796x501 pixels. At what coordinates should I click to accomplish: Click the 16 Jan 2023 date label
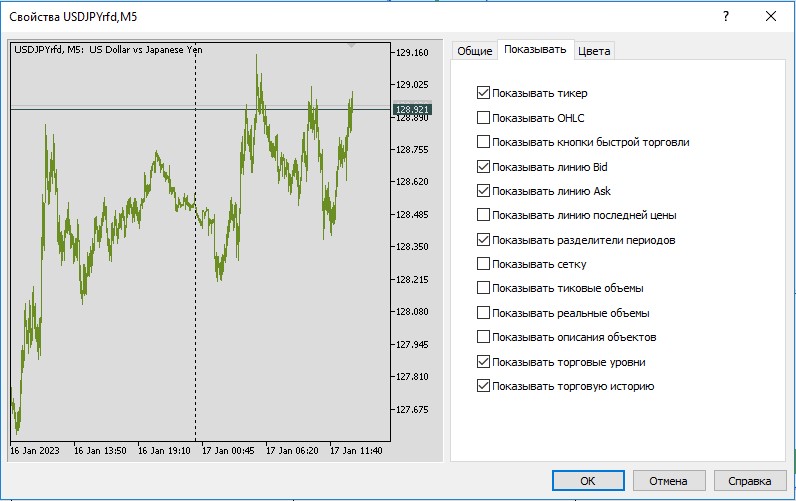(35, 450)
